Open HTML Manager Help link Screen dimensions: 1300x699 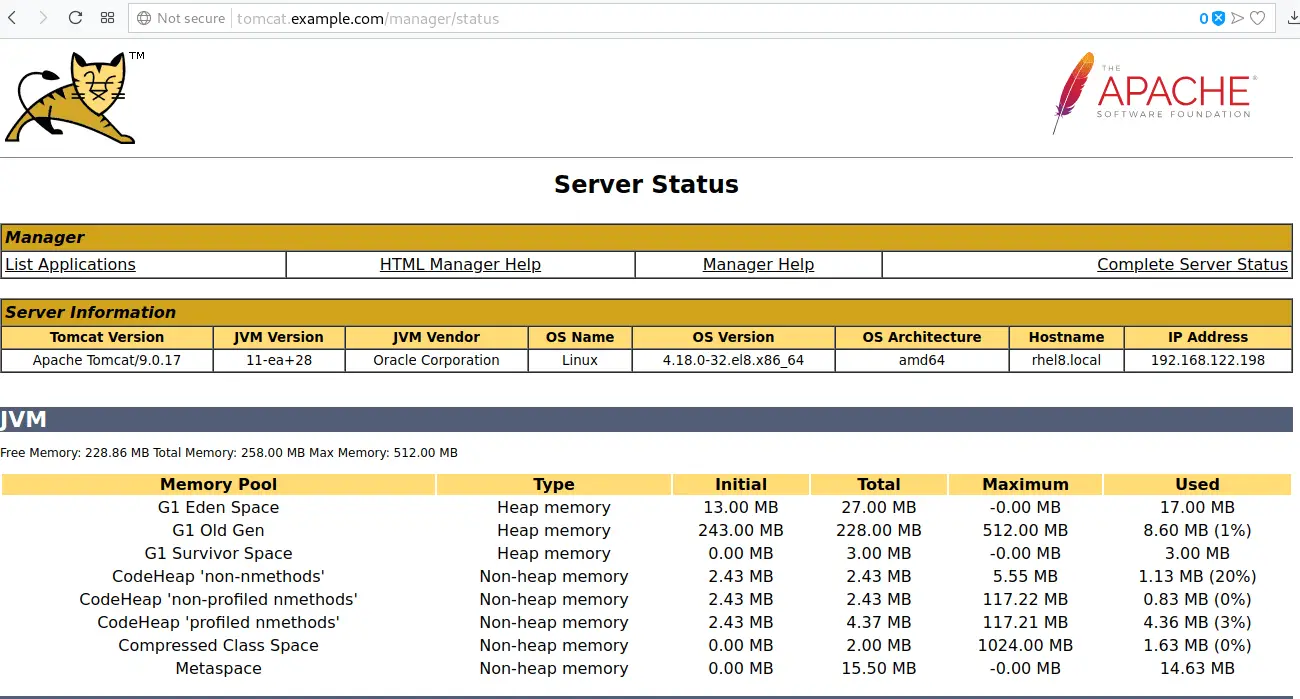tap(460, 264)
